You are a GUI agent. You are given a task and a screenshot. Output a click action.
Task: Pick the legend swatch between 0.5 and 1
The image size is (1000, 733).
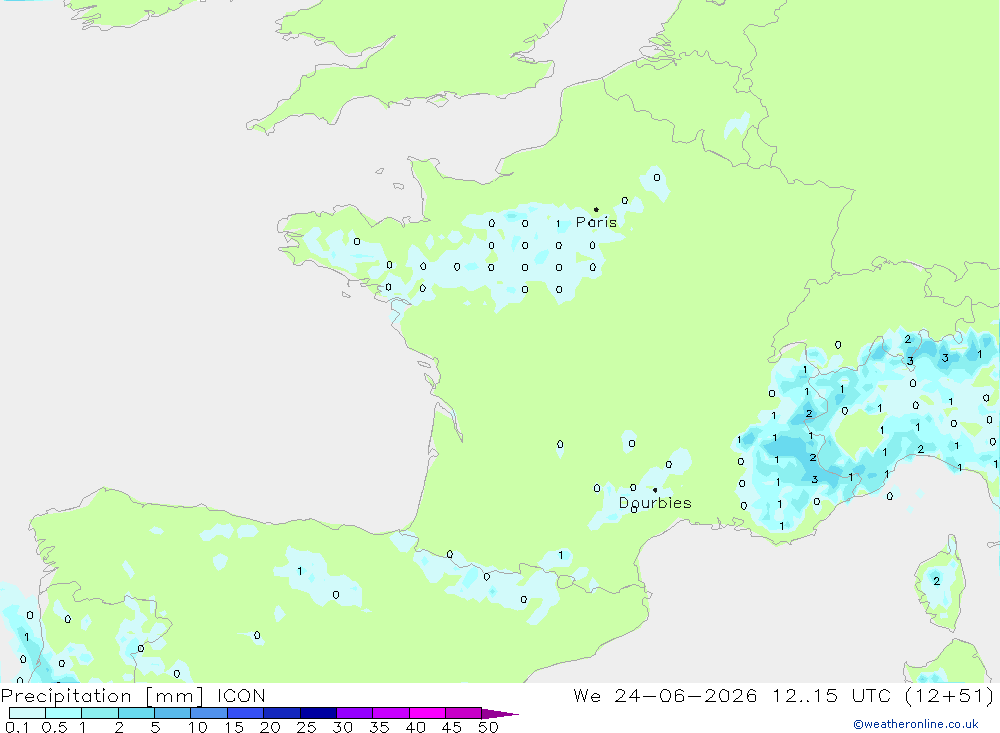coord(63,713)
